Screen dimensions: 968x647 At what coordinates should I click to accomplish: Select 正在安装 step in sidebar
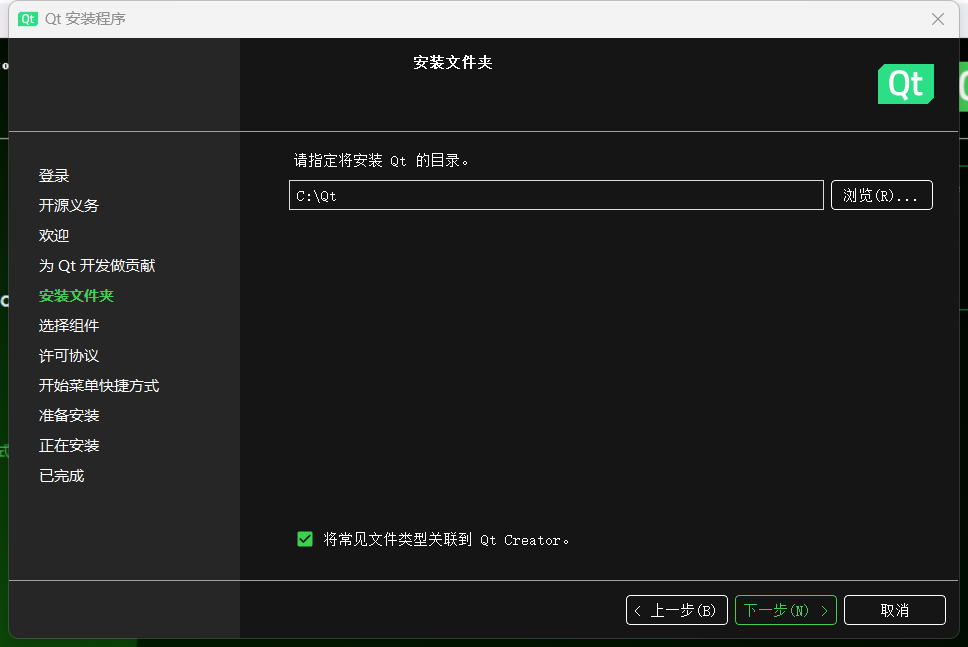[69, 446]
